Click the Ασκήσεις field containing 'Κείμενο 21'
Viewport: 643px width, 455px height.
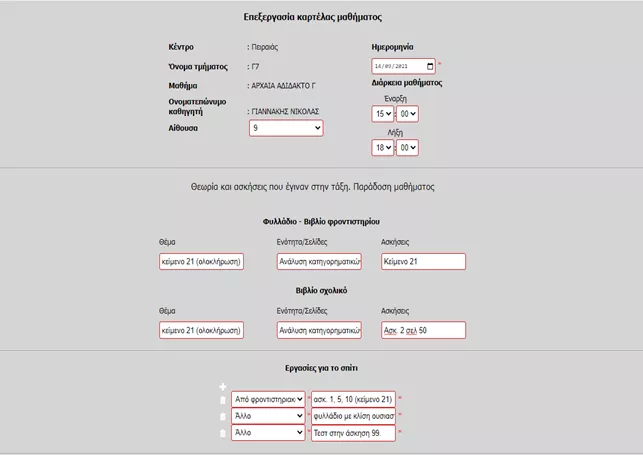click(x=423, y=262)
